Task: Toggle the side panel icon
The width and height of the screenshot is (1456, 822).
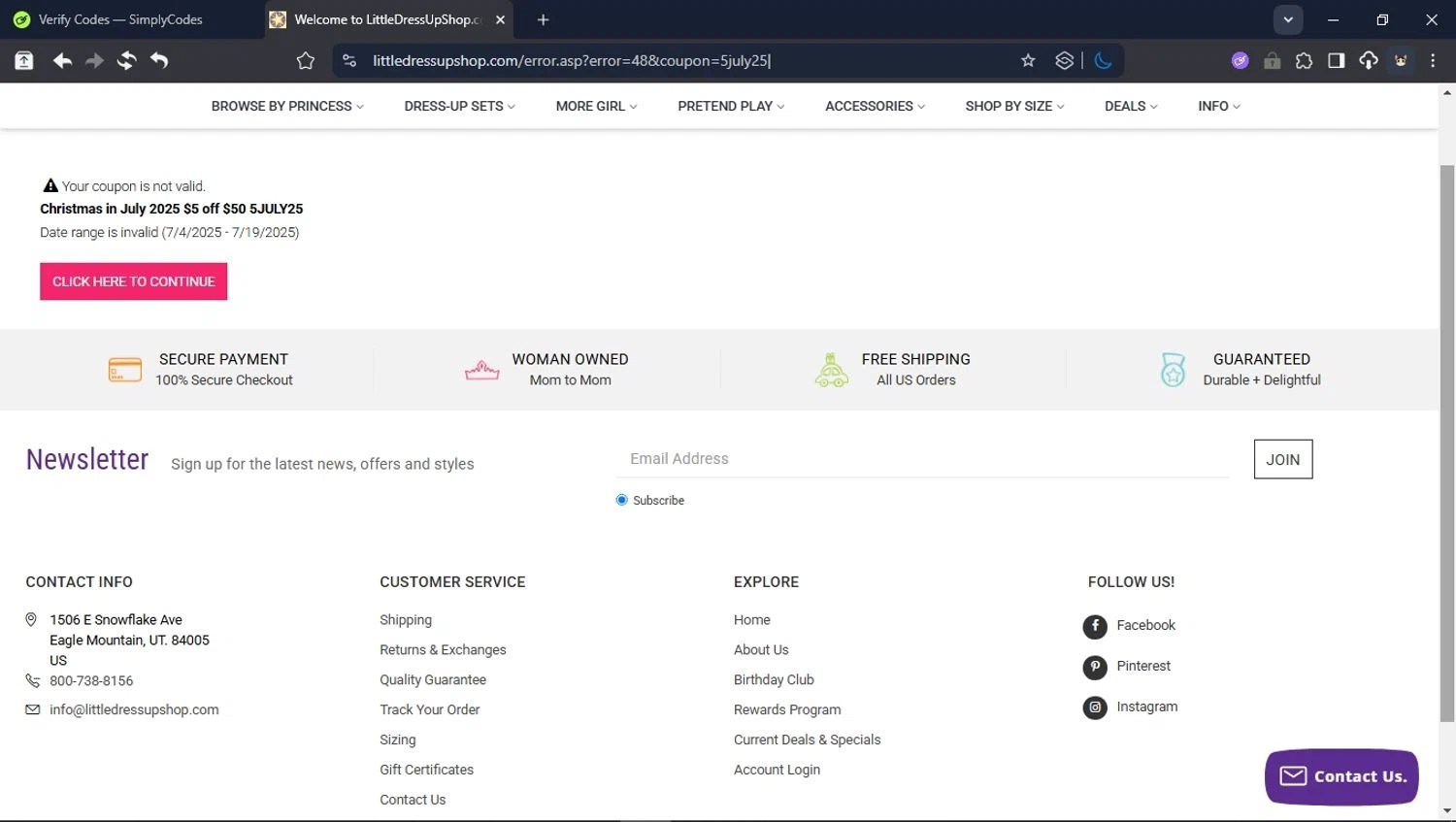Action: (1336, 60)
